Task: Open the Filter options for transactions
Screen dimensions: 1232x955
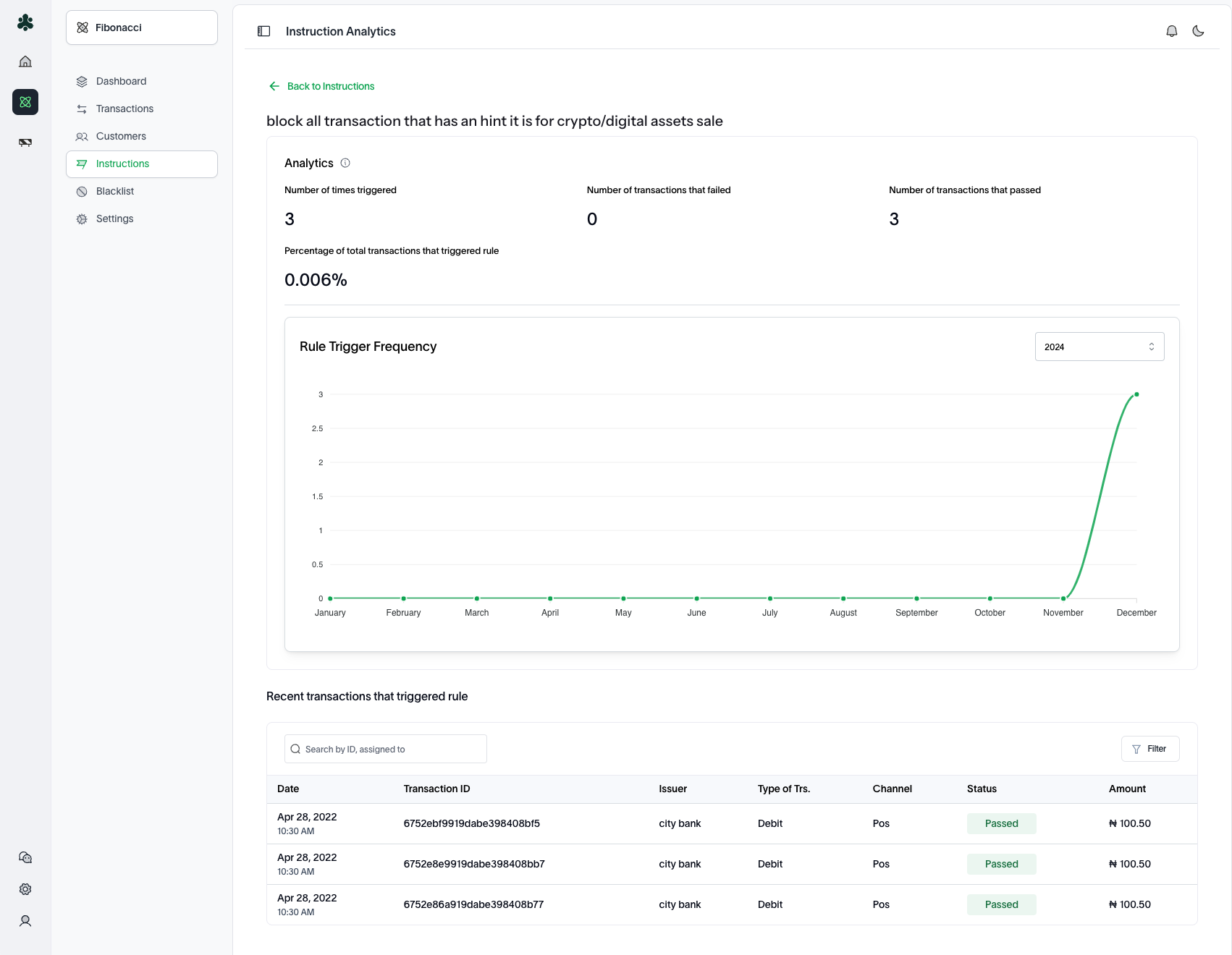Action: pyautogui.click(x=1149, y=749)
